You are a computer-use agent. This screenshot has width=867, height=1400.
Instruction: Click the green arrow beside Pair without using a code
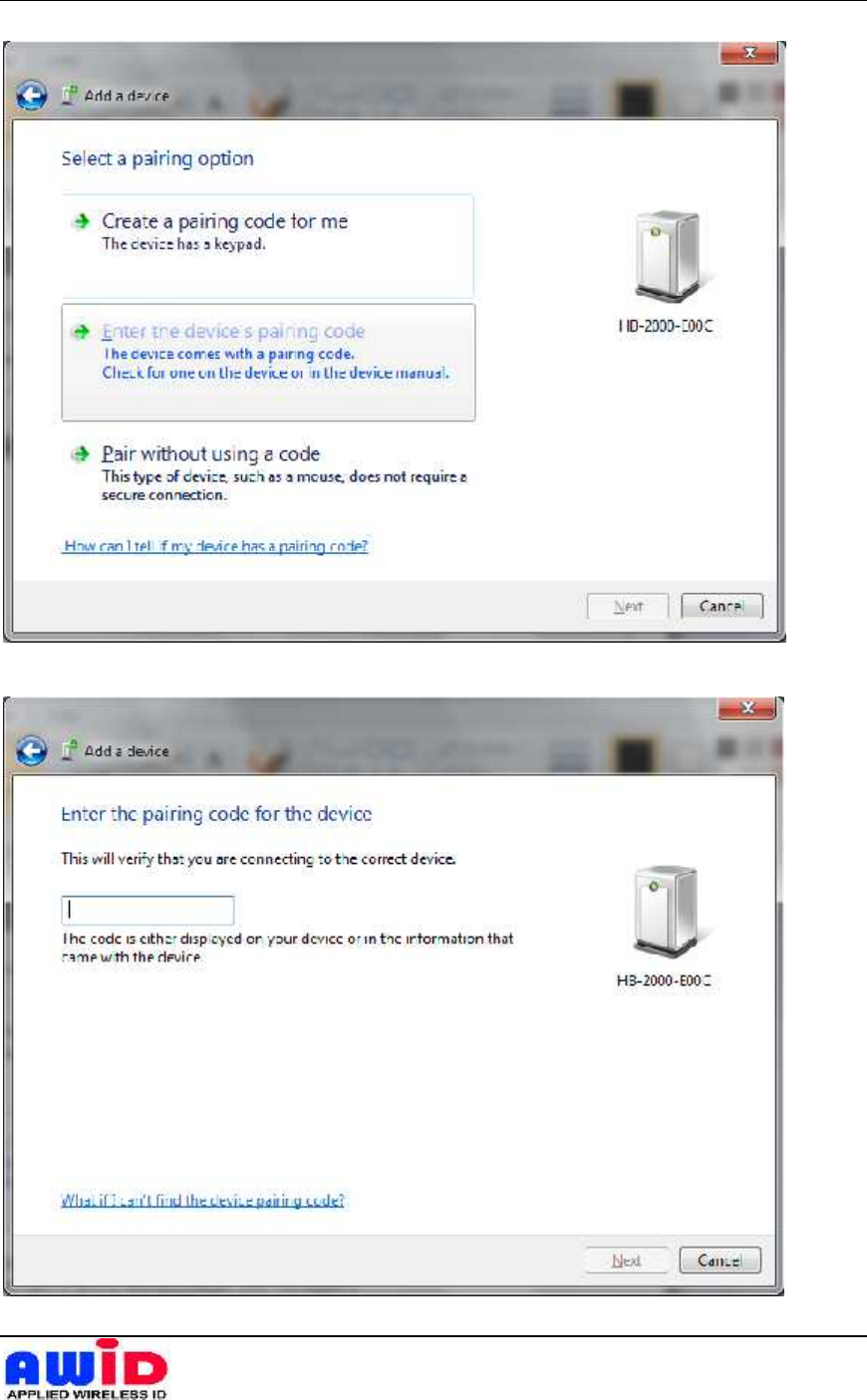coord(82,454)
